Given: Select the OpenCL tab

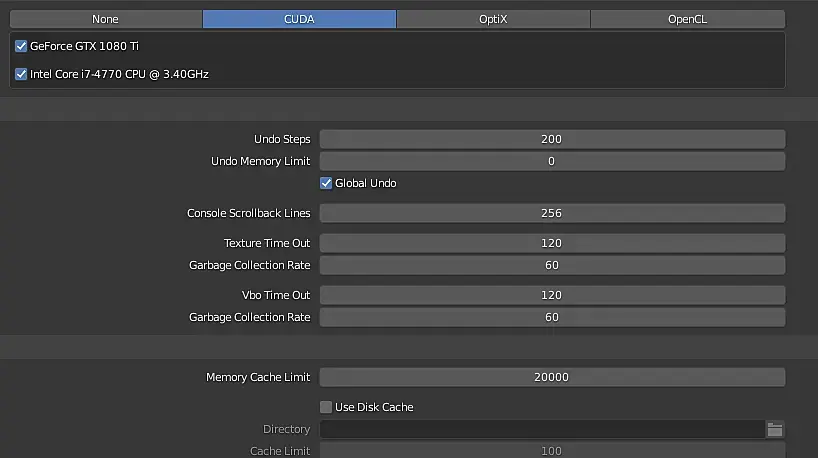Looking at the screenshot, I should point(687,19).
